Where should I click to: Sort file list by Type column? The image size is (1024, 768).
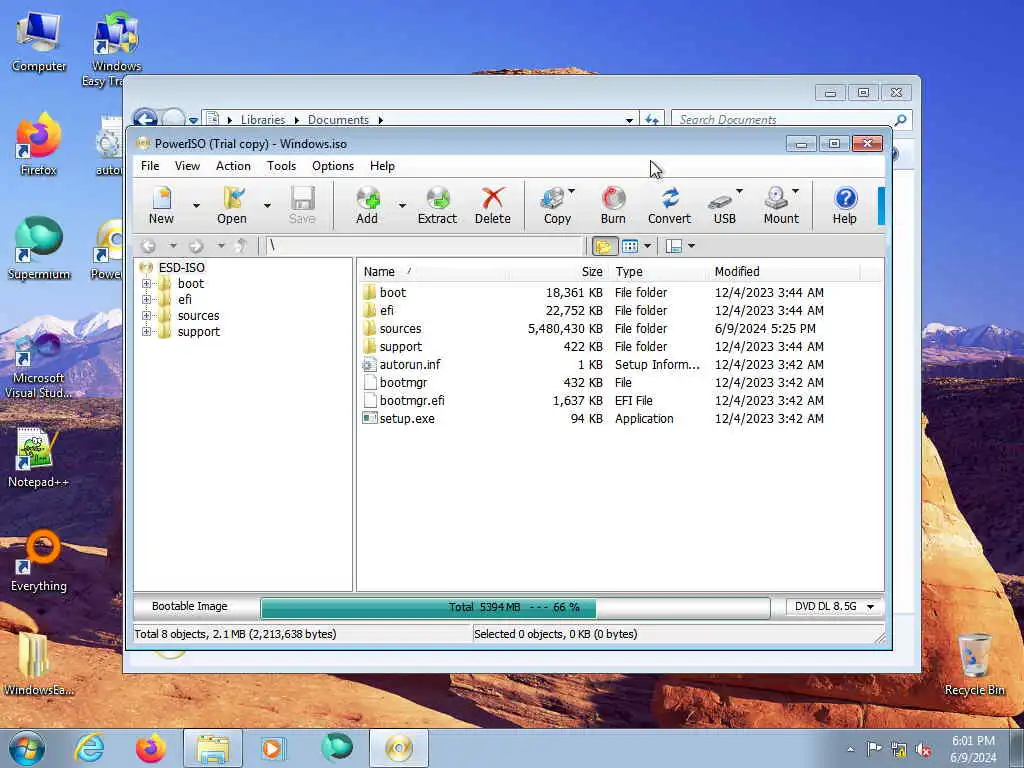click(659, 272)
